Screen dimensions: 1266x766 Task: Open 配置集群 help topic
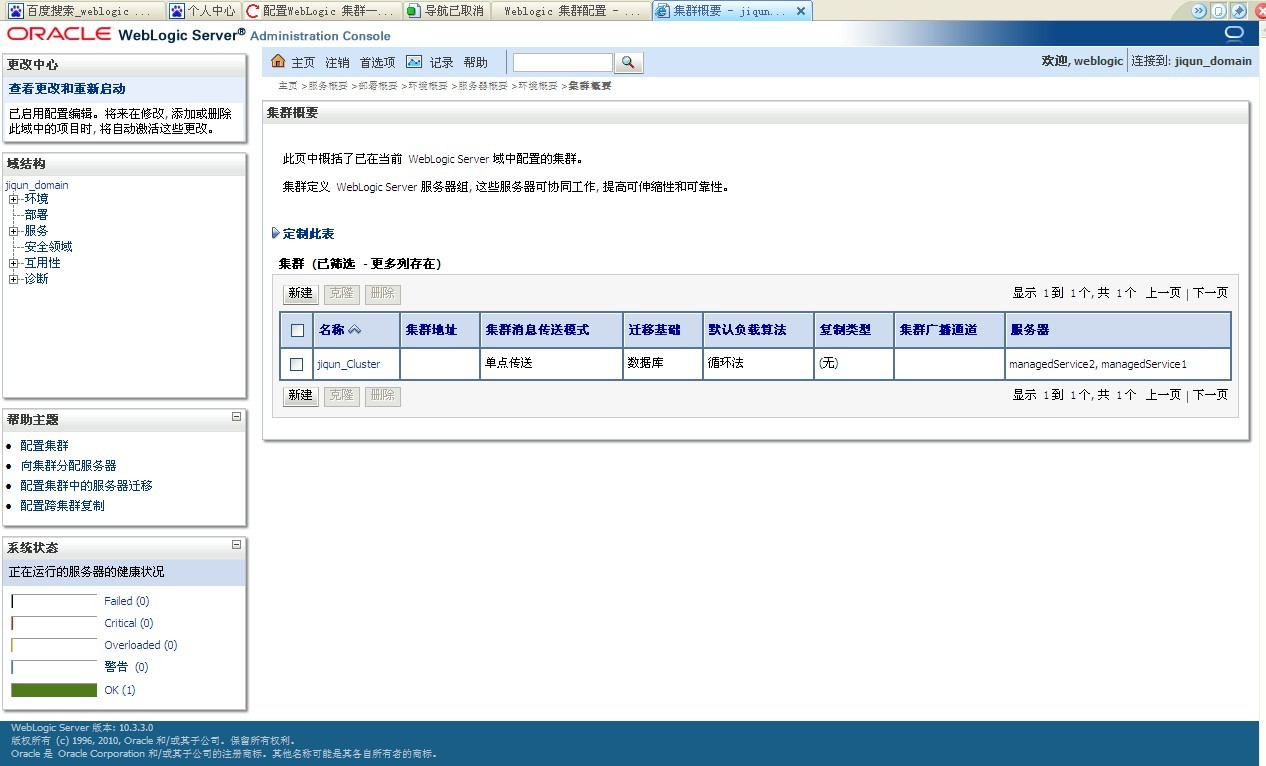tap(44, 446)
